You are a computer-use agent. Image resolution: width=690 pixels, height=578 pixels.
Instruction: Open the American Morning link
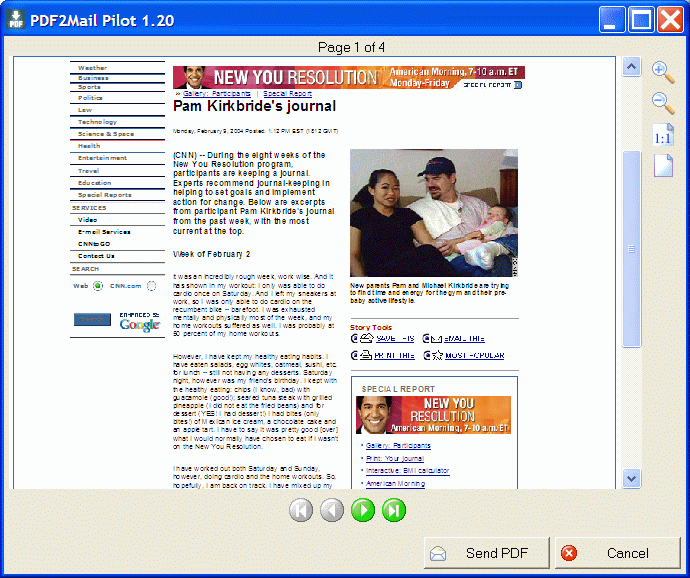[395, 484]
